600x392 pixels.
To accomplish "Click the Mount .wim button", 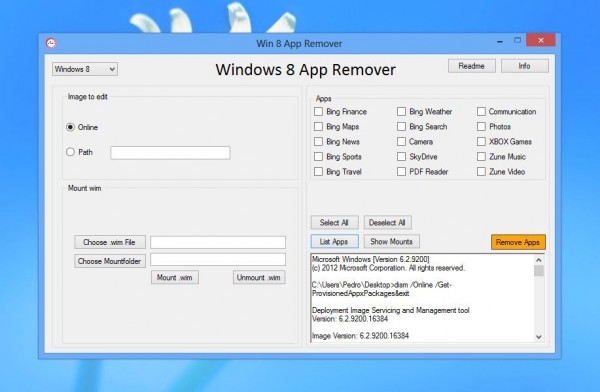I will point(175,277).
